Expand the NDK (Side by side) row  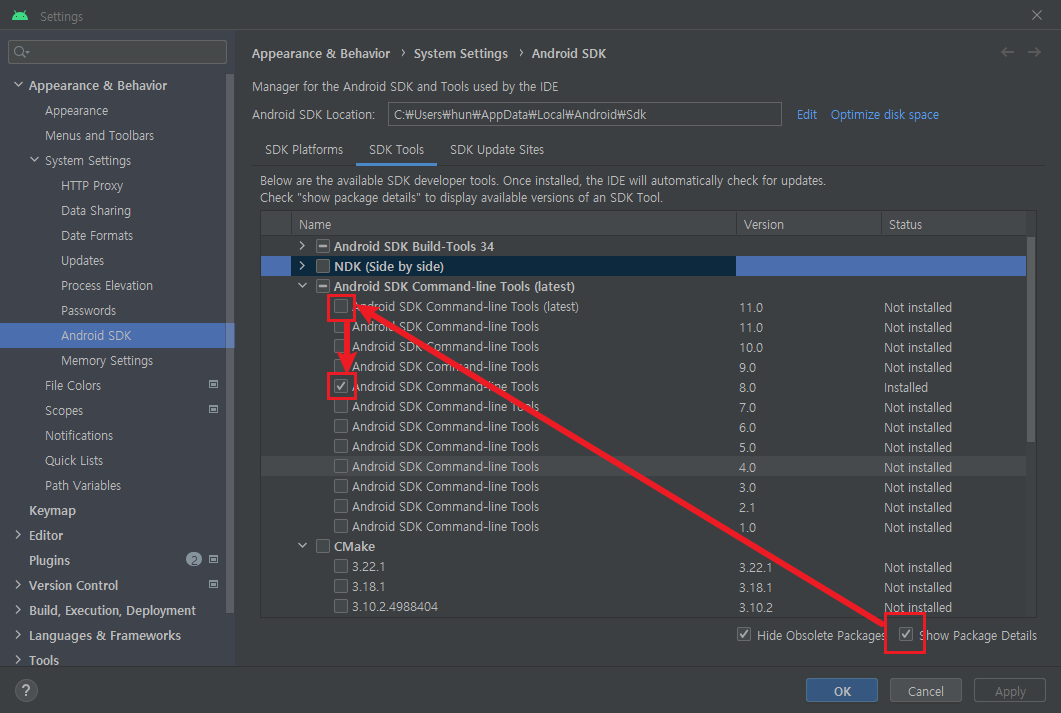pos(302,267)
